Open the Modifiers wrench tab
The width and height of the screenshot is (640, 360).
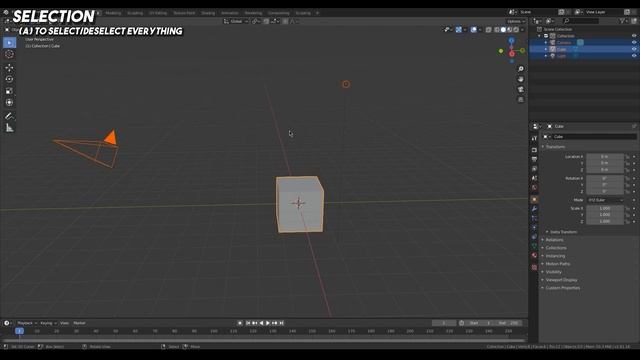534,209
